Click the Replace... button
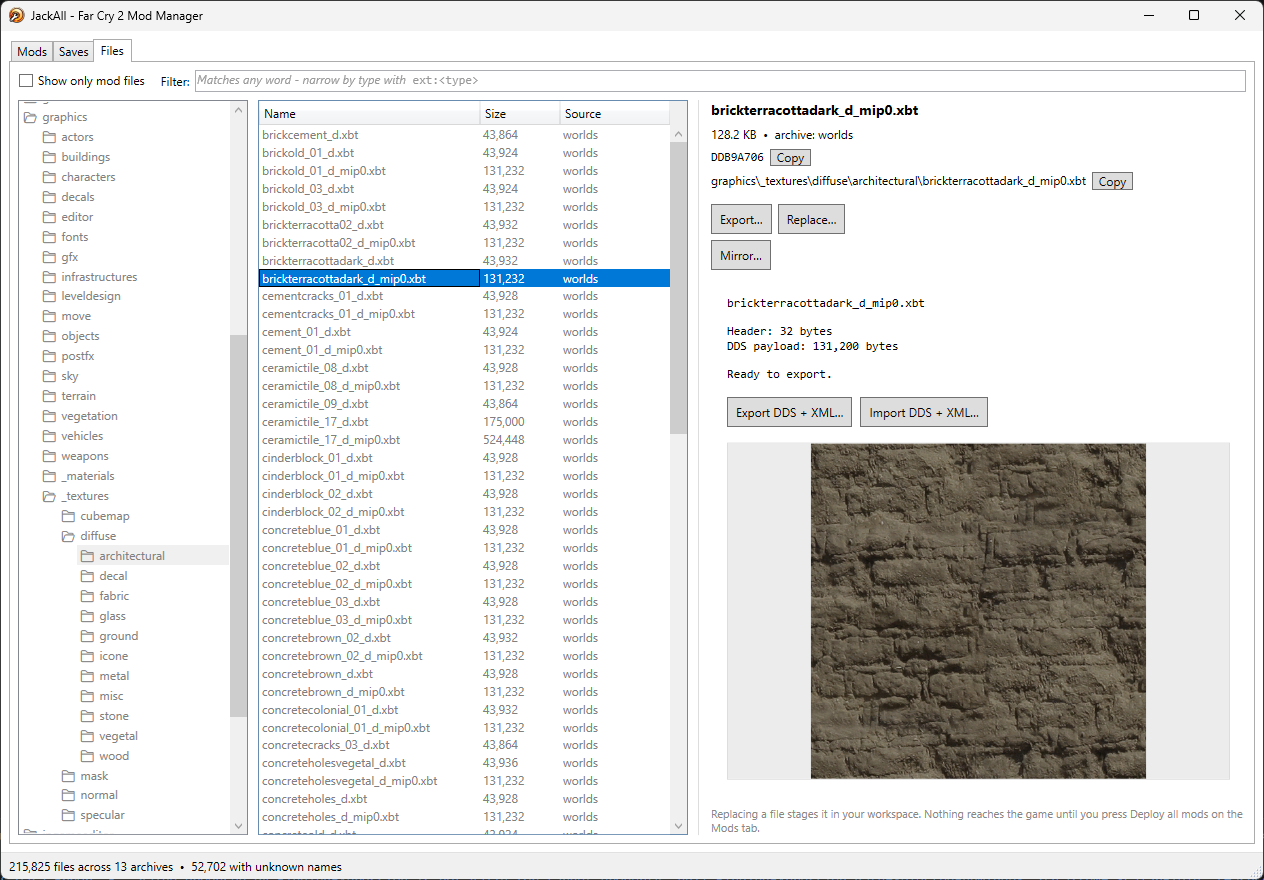The image size is (1264, 880). point(811,220)
